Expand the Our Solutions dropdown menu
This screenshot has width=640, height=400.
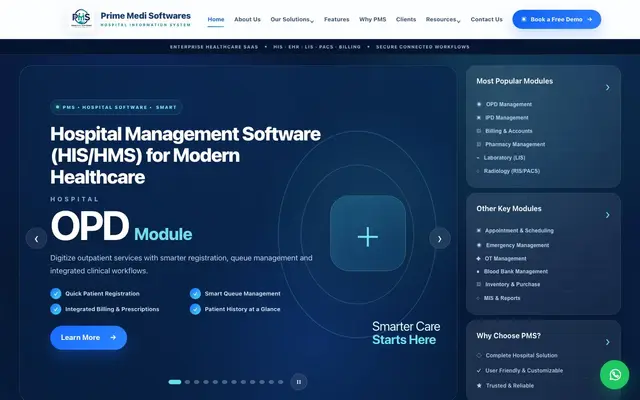(x=292, y=20)
